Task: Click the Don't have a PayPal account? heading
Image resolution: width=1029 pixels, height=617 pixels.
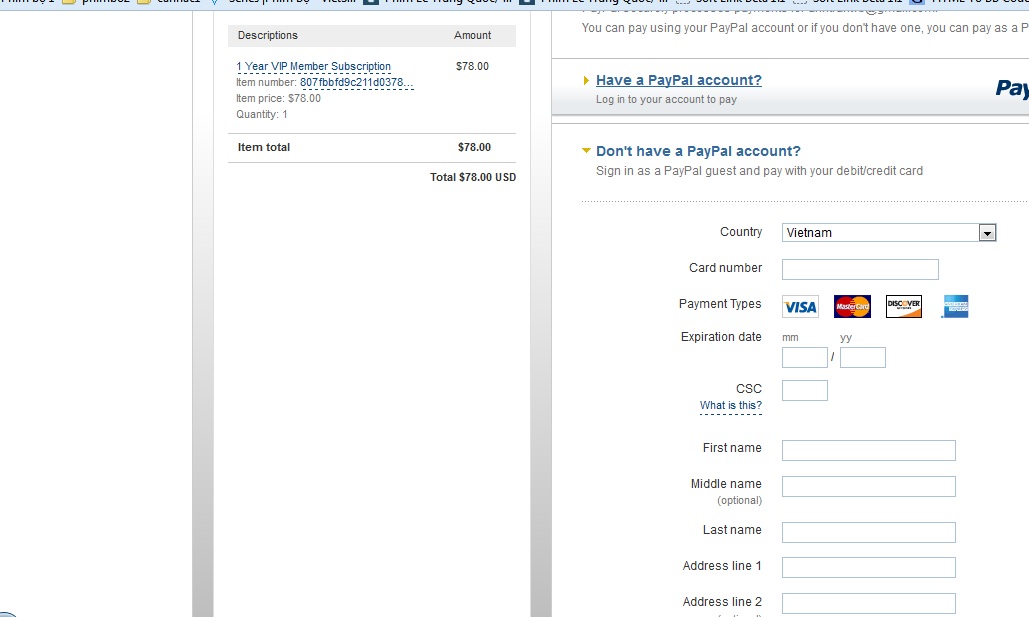Action: [x=698, y=151]
